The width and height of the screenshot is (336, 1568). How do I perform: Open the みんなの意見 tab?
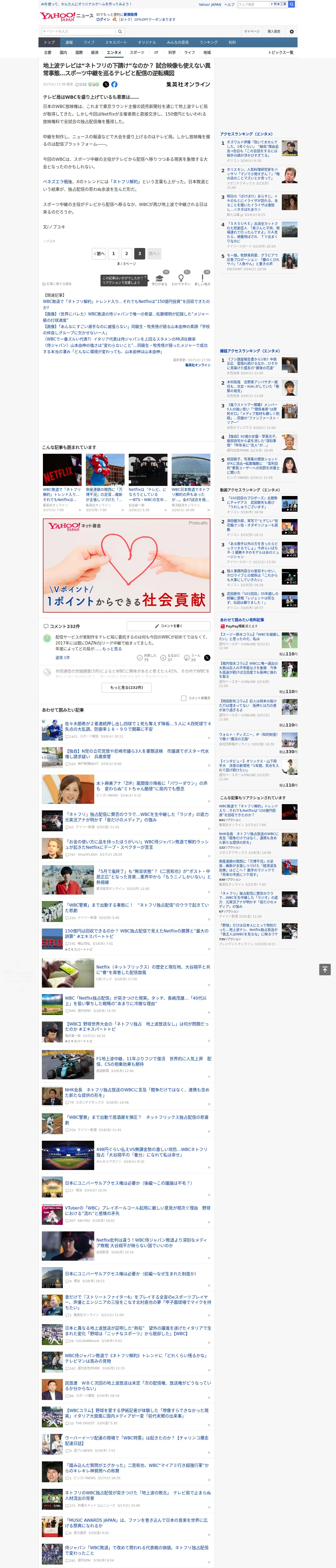178,43
